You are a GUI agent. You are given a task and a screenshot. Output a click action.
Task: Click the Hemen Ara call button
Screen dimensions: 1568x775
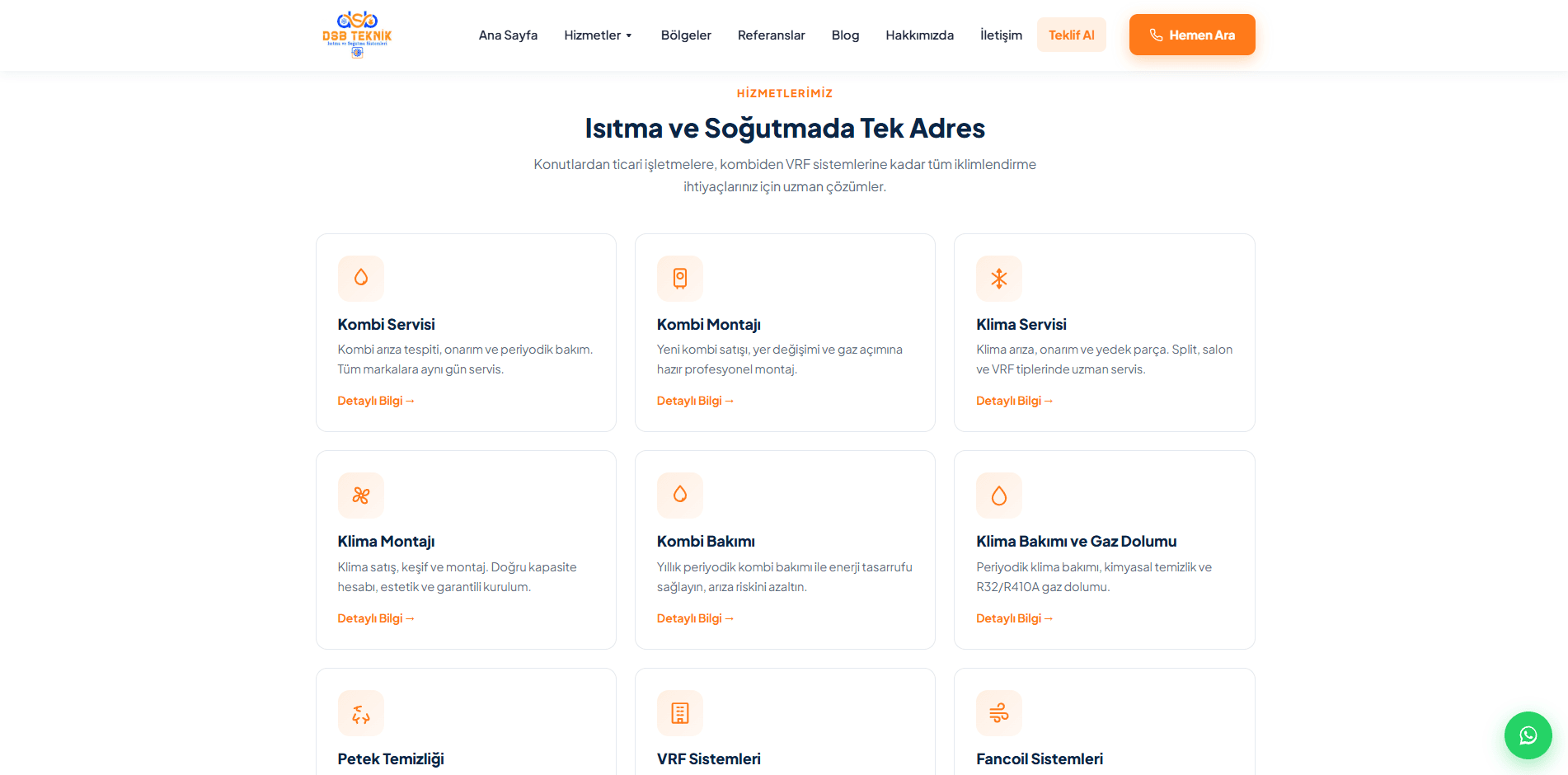[1192, 35]
